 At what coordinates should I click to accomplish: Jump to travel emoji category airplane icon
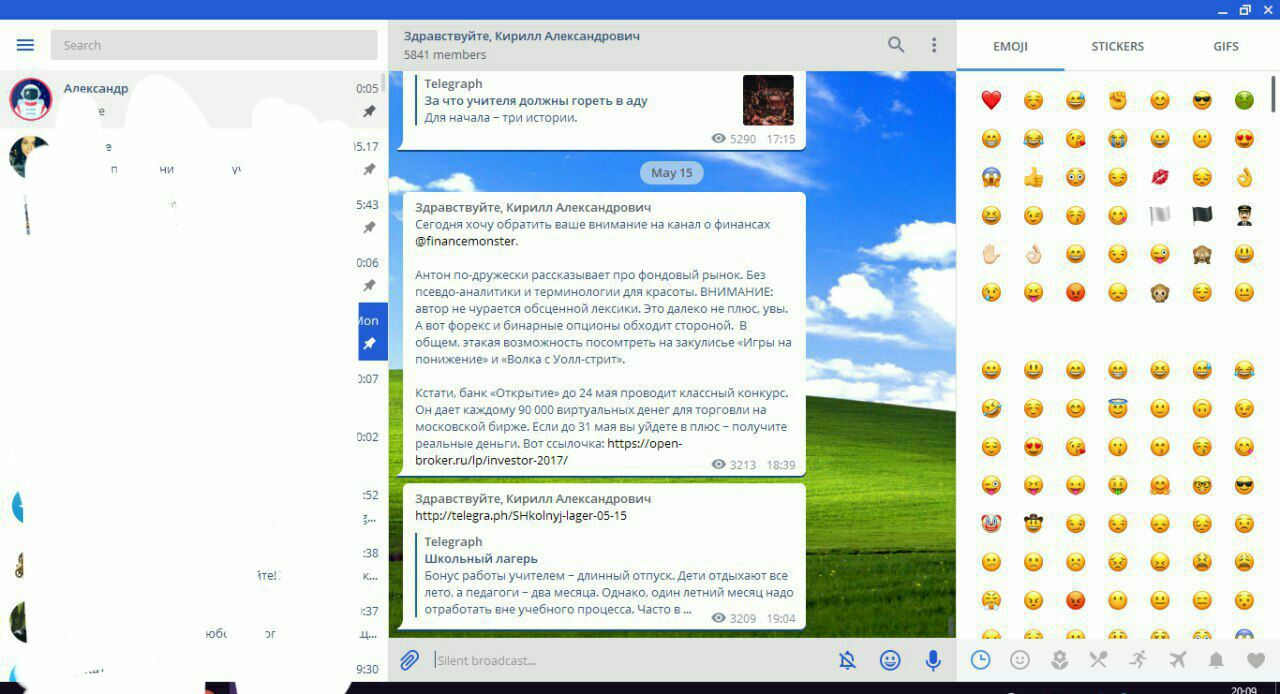tap(1177, 660)
